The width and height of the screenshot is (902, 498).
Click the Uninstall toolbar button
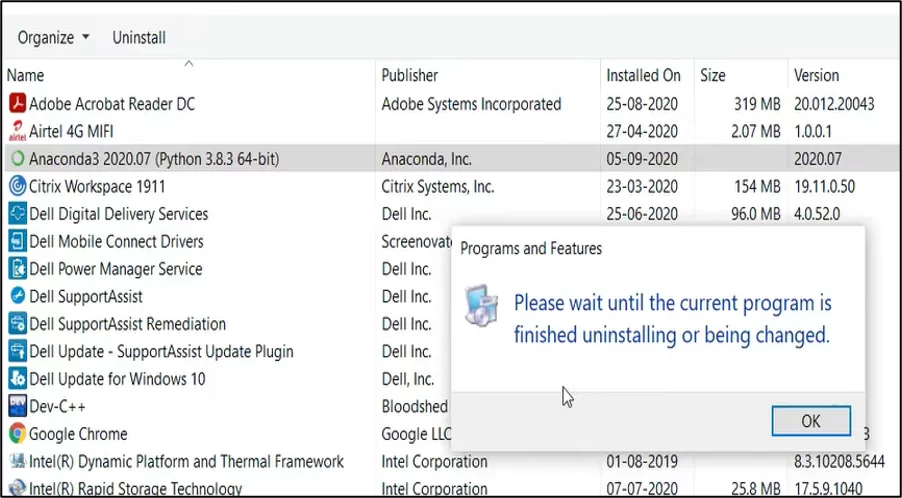(x=139, y=38)
